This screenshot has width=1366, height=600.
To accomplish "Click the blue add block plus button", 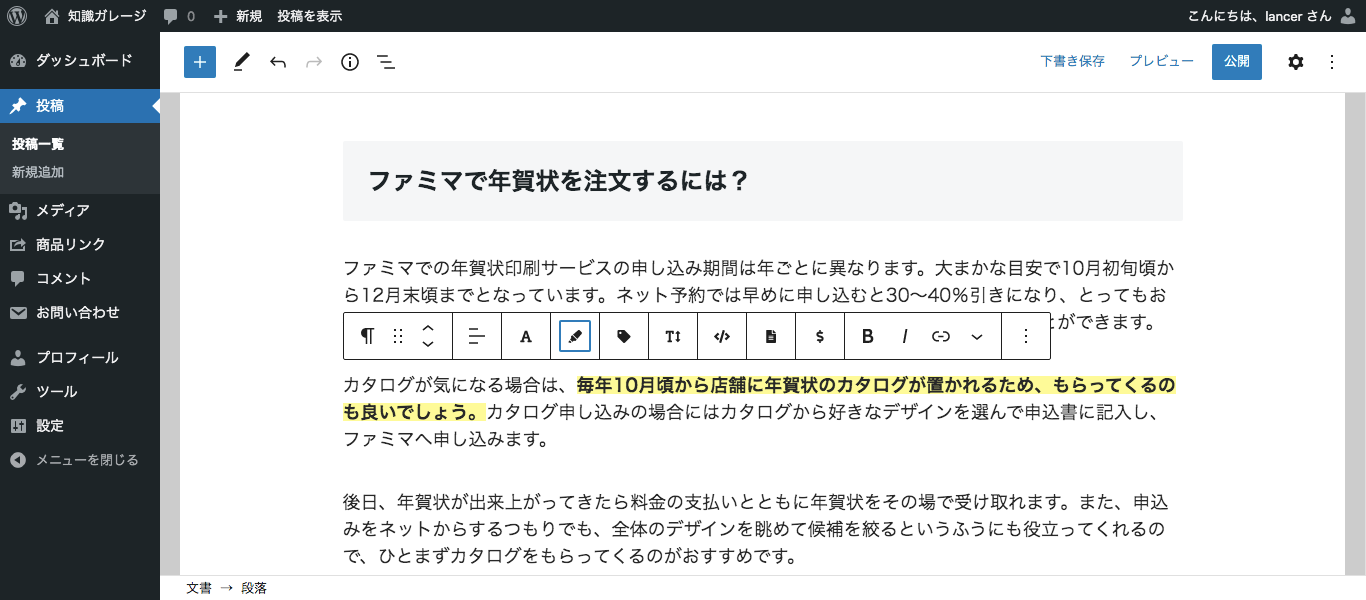I will point(200,62).
